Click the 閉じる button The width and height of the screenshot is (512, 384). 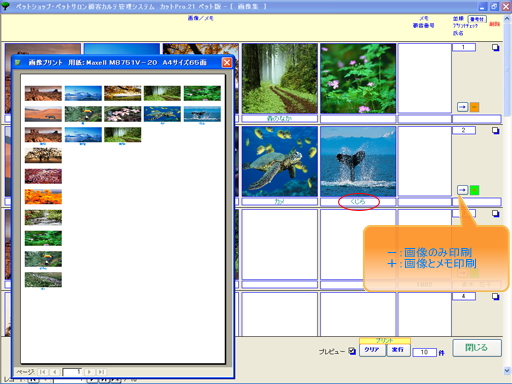tap(477, 348)
